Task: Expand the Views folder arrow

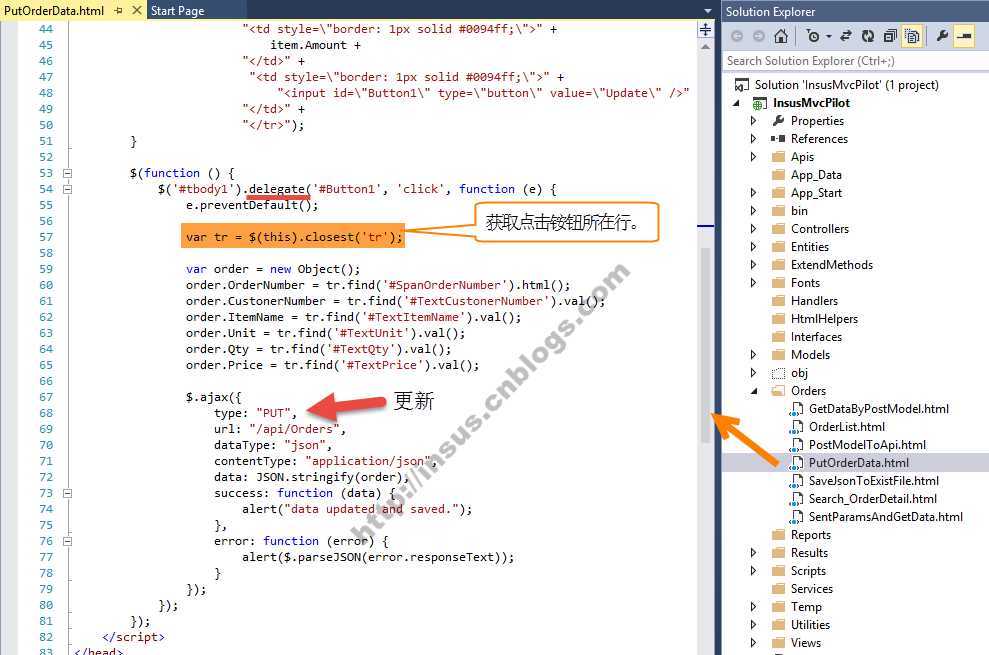Action: click(753, 642)
